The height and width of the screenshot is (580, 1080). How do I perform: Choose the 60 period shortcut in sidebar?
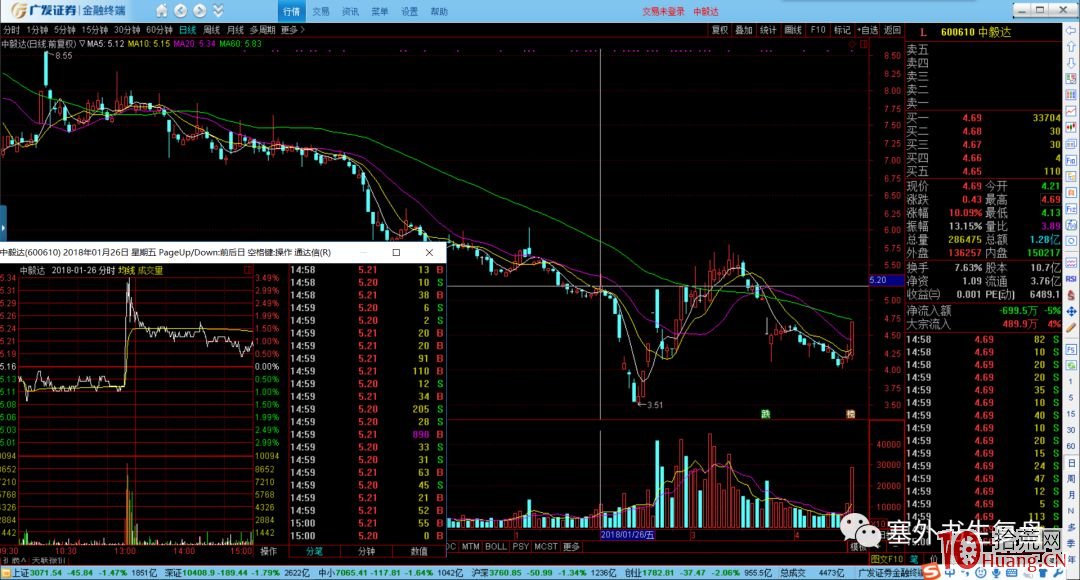pyautogui.click(x=1071, y=446)
